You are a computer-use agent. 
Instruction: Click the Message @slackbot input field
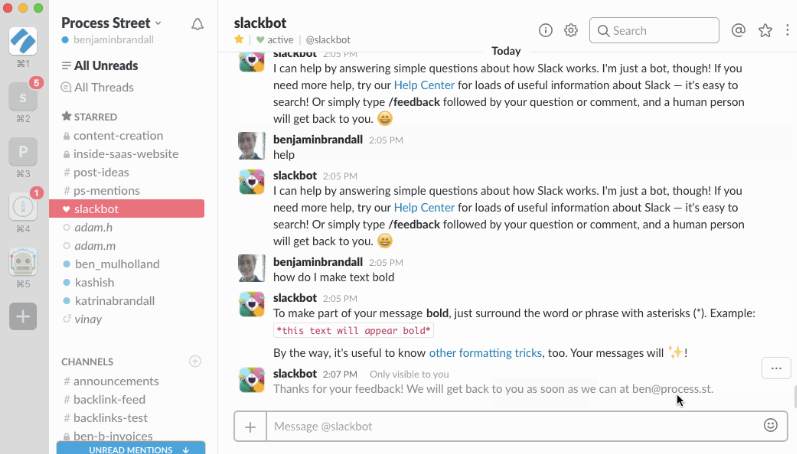[x=512, y=426]
